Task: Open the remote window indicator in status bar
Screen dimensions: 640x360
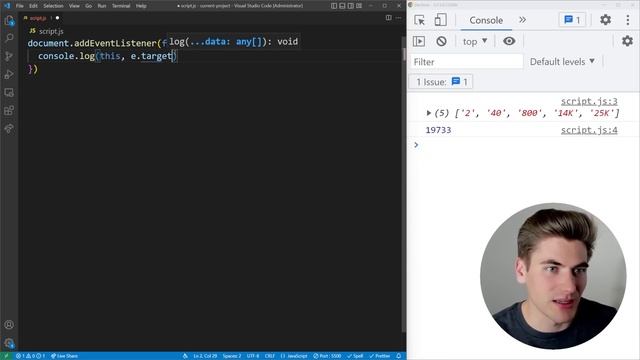Action: click(6, 356)
